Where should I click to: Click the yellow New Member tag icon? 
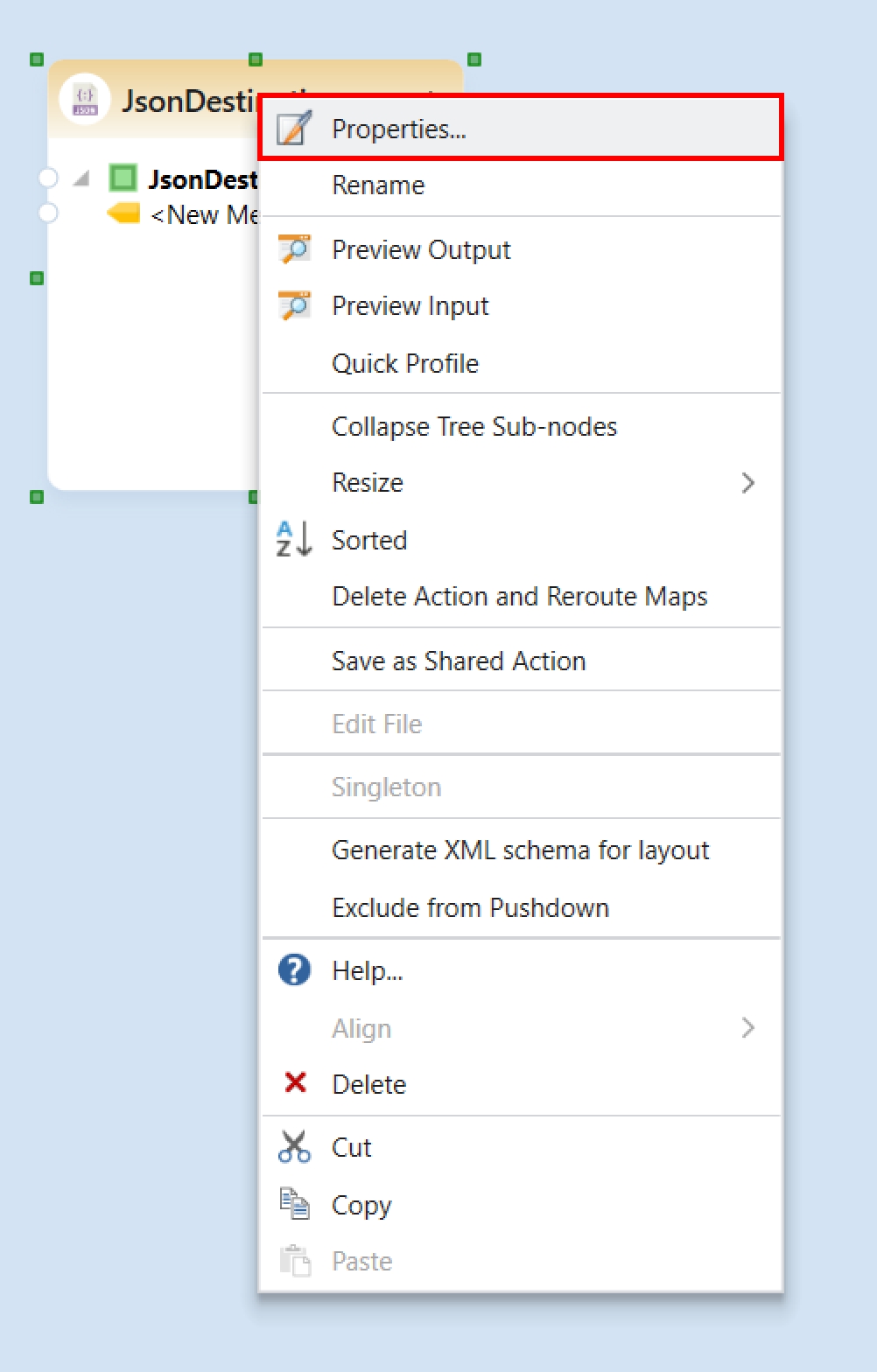point(123,213)
